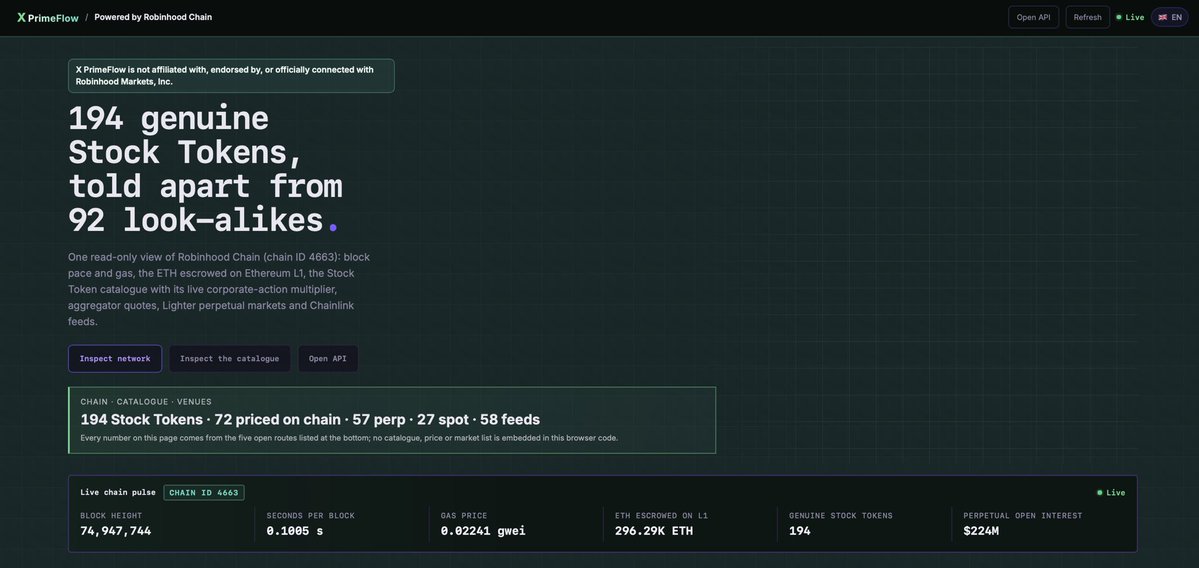Screen dimensions: 1199x568
Task: Open the EN language selector
Action: coord(1170,17)
